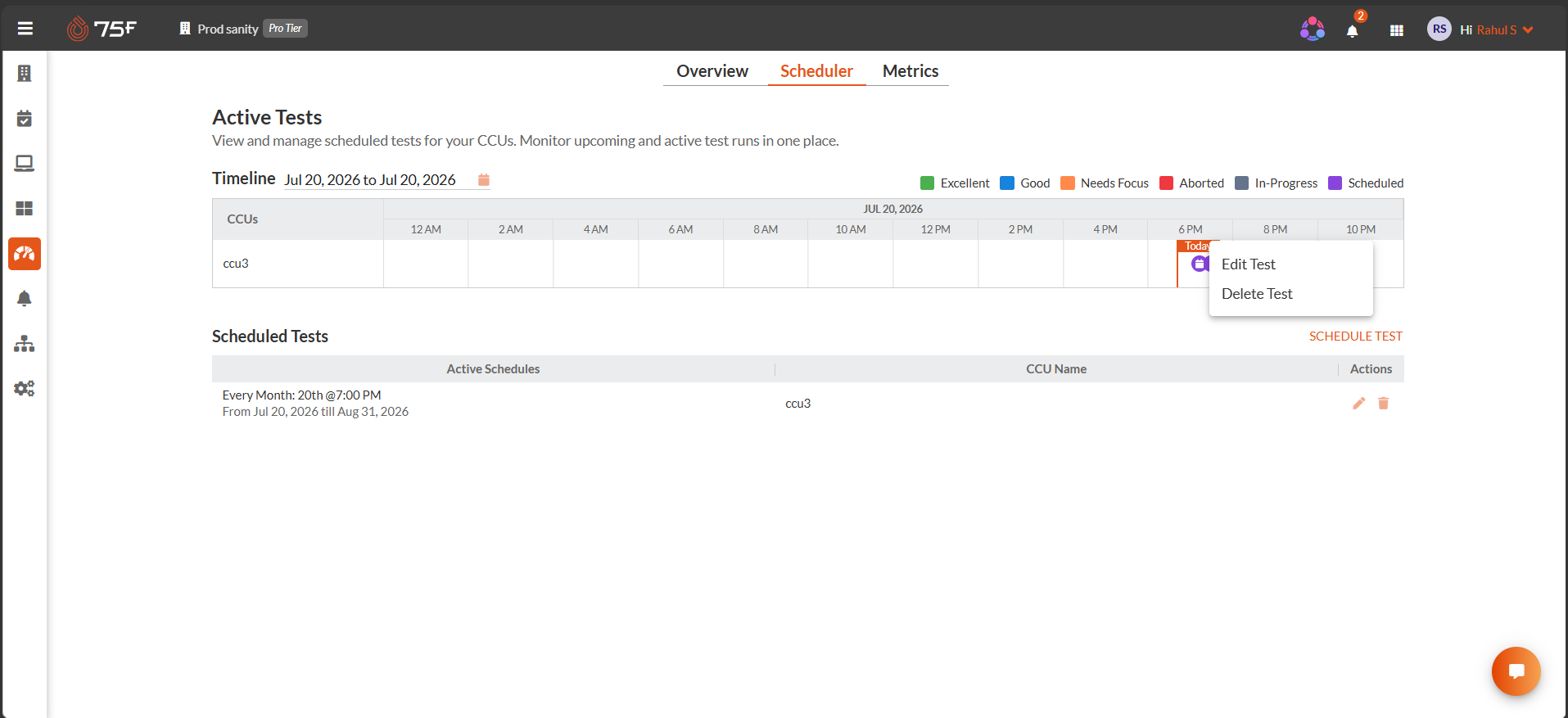Viewport: 1568px width, 718px height.
Task: Open the hierarchy tree sidebar icon
Action: coord(25,344)
